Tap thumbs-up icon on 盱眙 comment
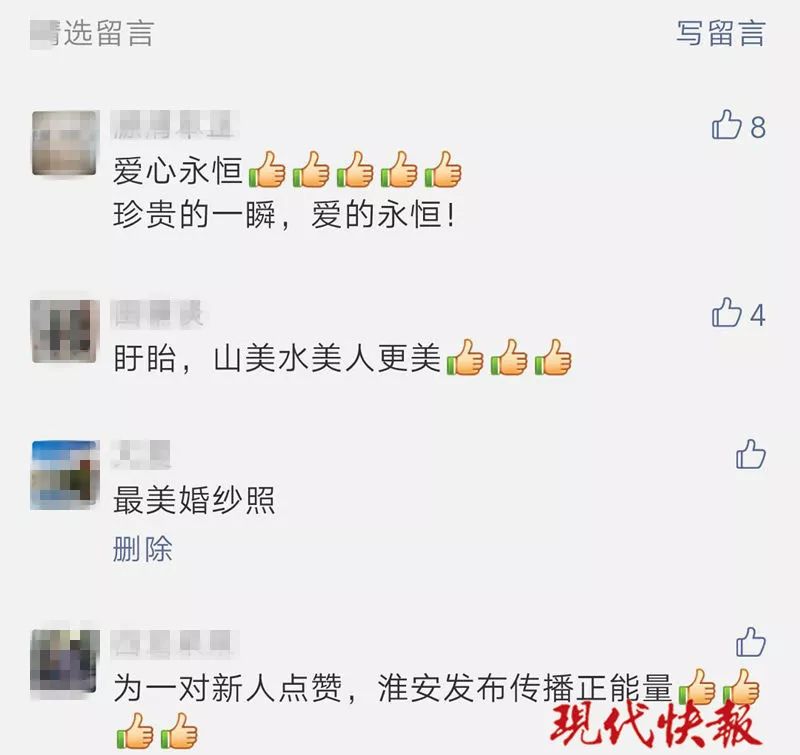The width and height of the screenshot is (800, 755). point(726,312)
